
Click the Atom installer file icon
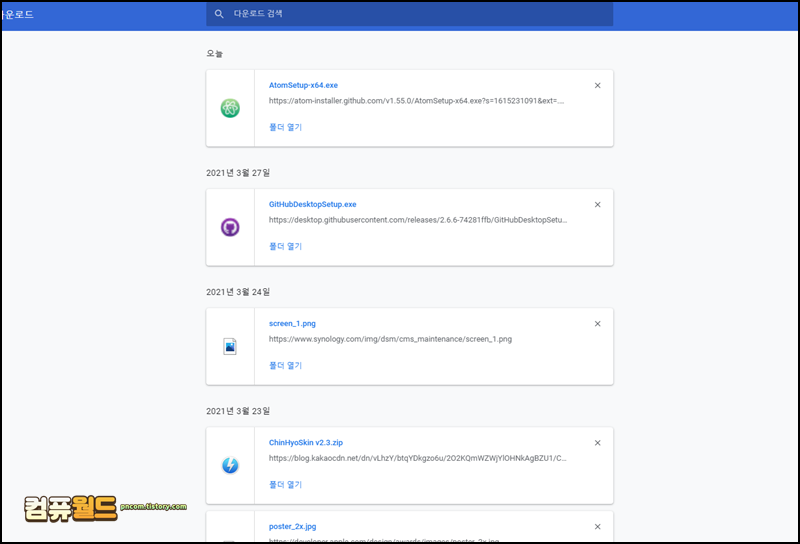pyautogui.click(x=230, y=108)
